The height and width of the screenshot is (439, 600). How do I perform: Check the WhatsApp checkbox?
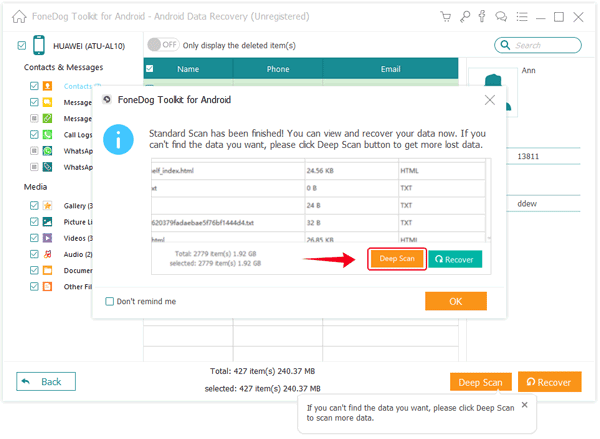tap(34, 151)
